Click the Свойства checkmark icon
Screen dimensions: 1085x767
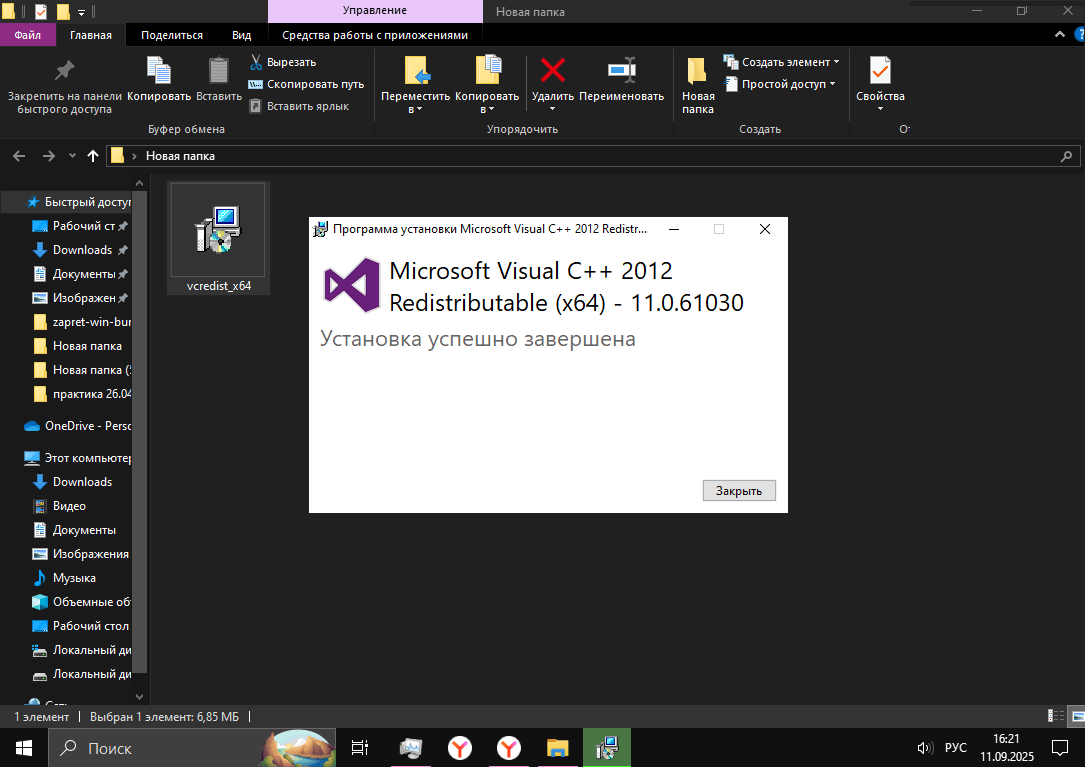(x=880, y=71)
